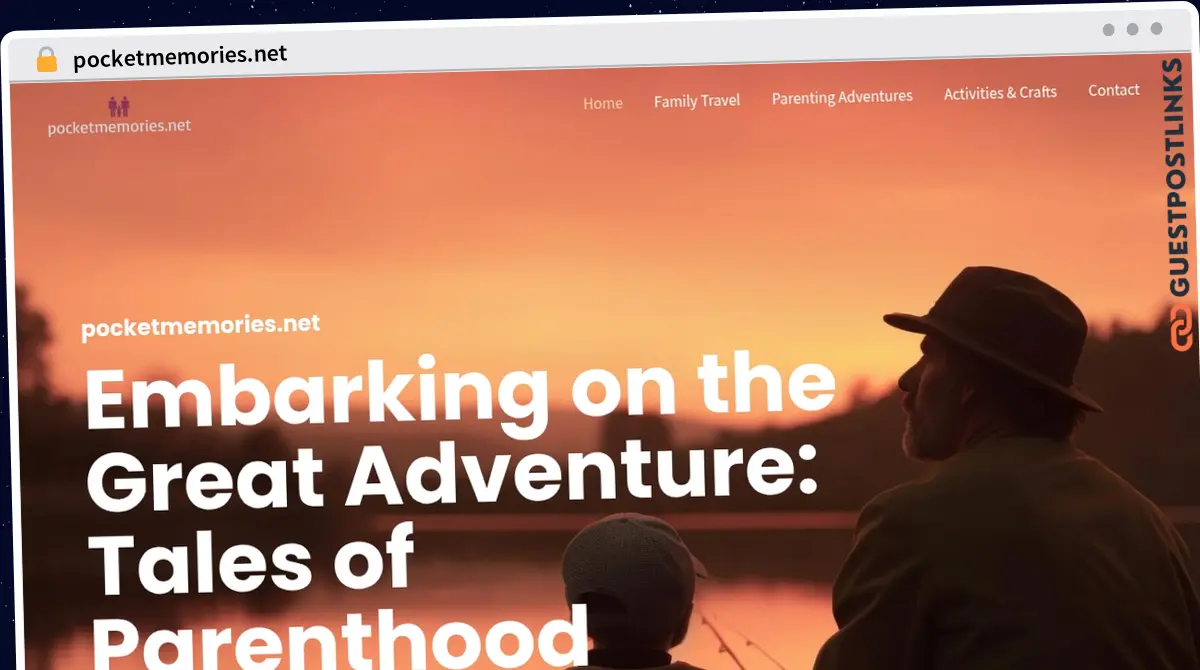Click the orange padlock security icon
The height and width of the screenshot is (670, 1200).
pos(47,59)
